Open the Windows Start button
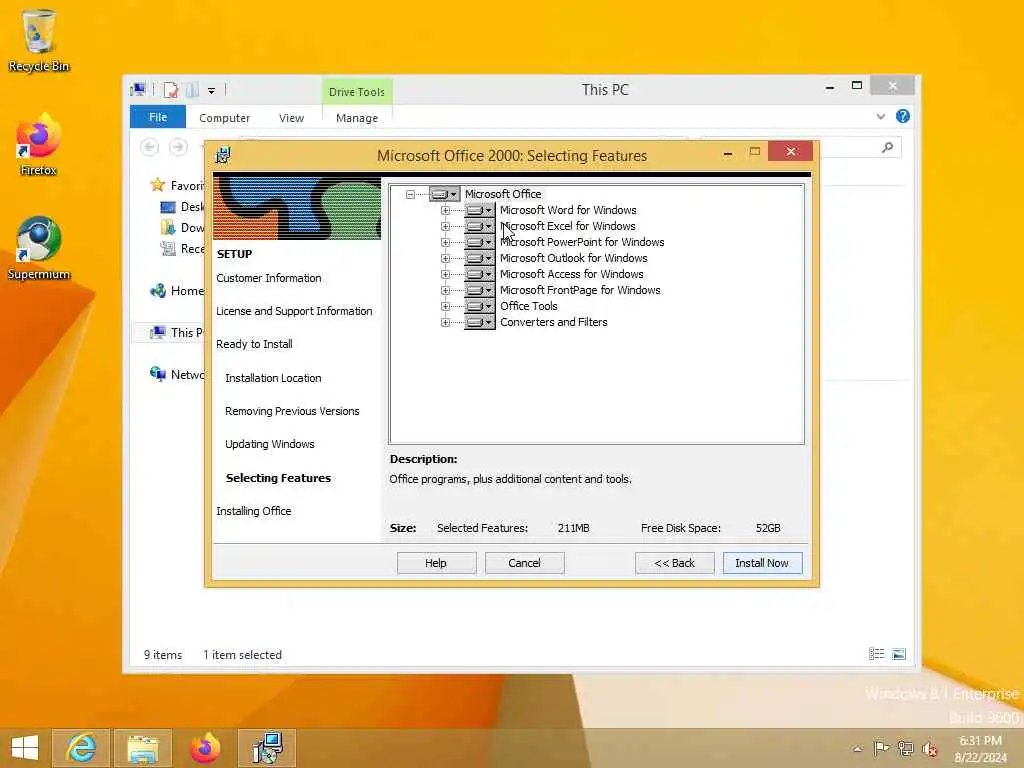1024x768 pixels. [25, 748]
